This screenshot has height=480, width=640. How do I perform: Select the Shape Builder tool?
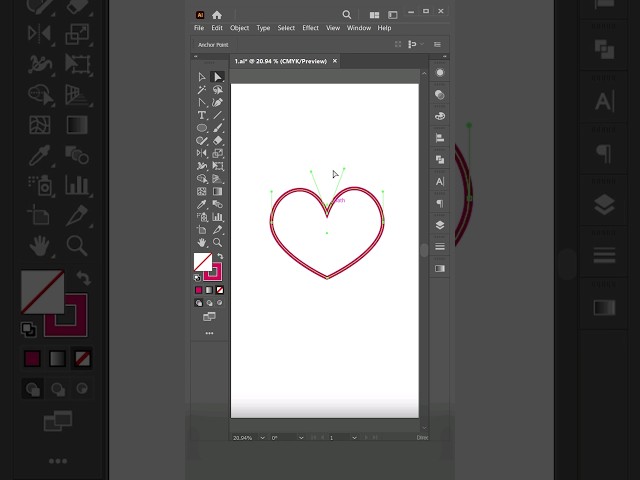202,178
